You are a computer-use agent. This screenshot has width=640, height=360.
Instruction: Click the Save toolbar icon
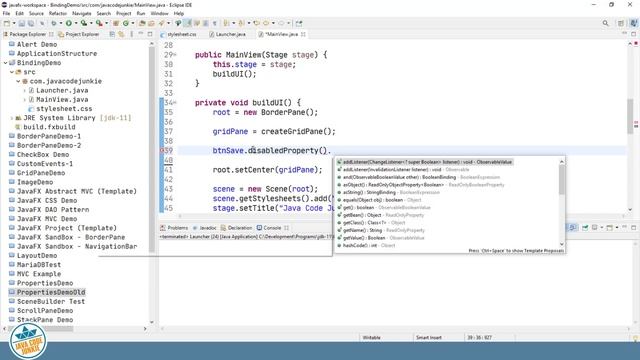pyautogui.click(x=22, y=23)
